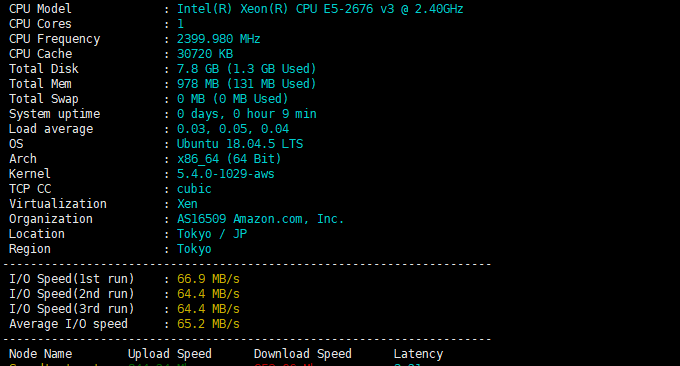Select load average '0.03, 0.05, 0.04'
Screen dimensions: 680x366
click(x=233, y=129)
